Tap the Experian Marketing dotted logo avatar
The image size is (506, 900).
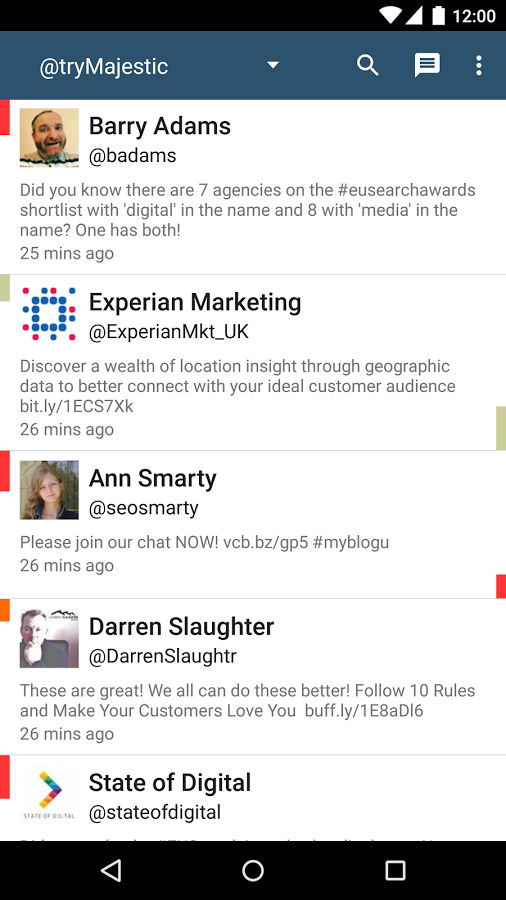[49, 314]
